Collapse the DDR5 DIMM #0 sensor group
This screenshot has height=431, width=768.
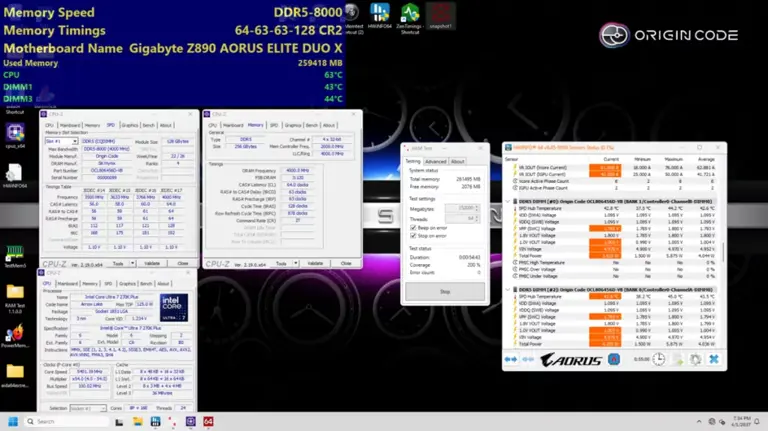pos(508,201)
